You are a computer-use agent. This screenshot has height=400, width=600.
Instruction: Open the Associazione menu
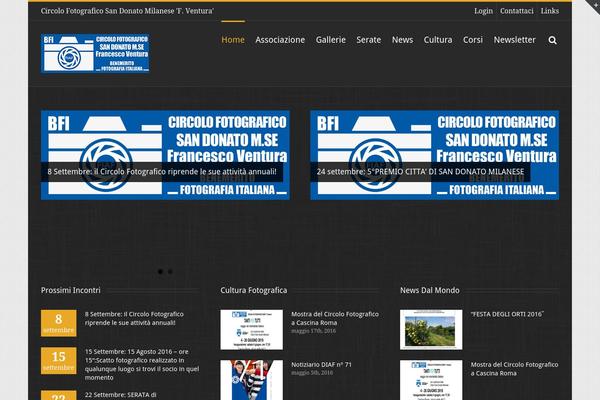coord(280,40)
